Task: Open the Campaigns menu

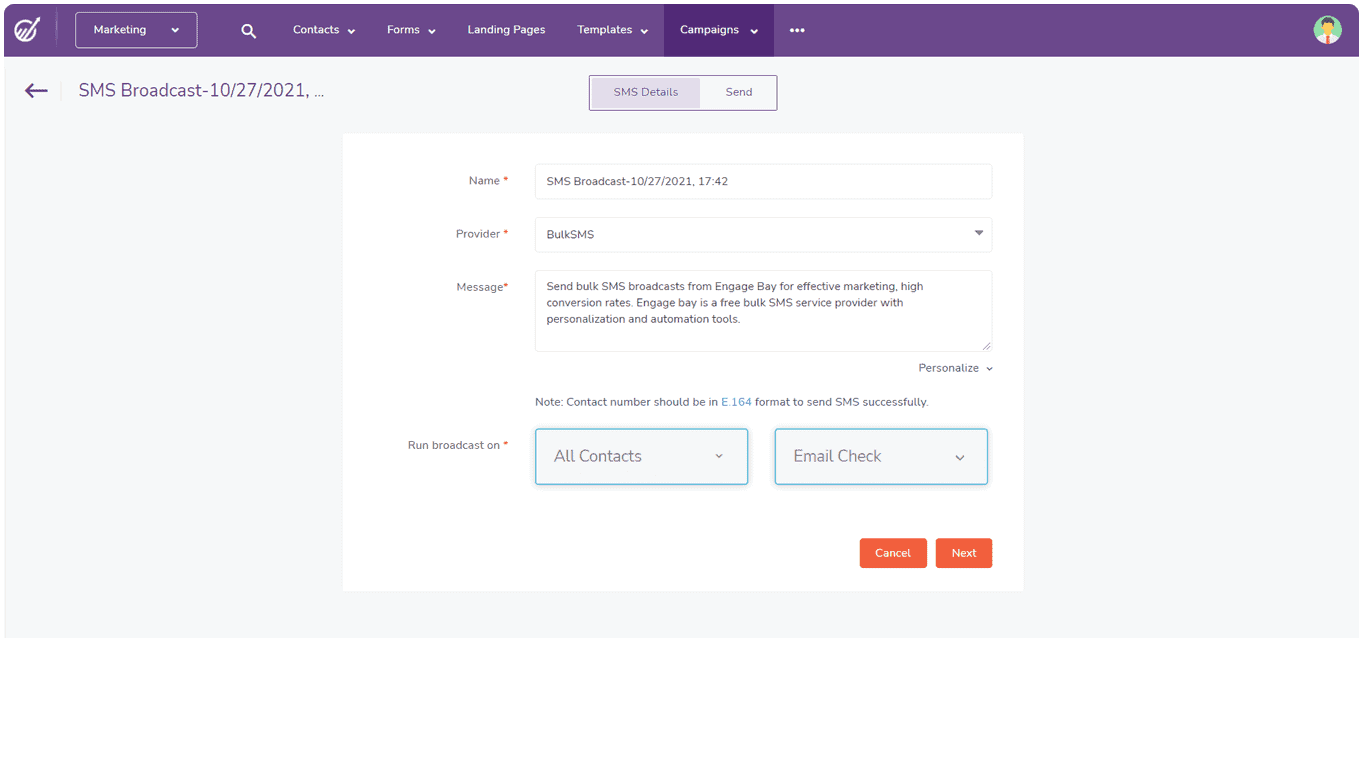Action: 718,30
